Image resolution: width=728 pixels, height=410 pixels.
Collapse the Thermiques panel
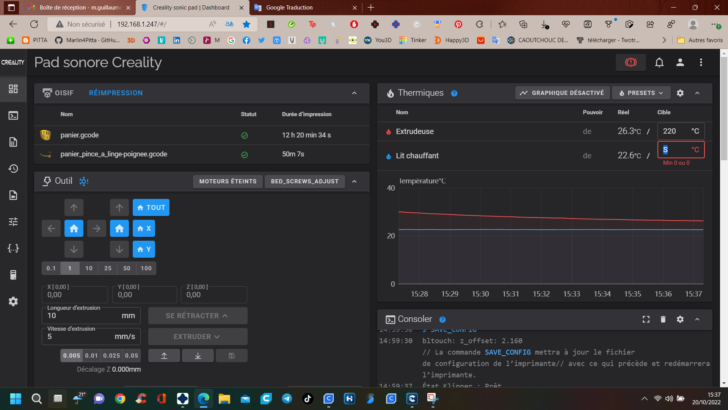697,93
